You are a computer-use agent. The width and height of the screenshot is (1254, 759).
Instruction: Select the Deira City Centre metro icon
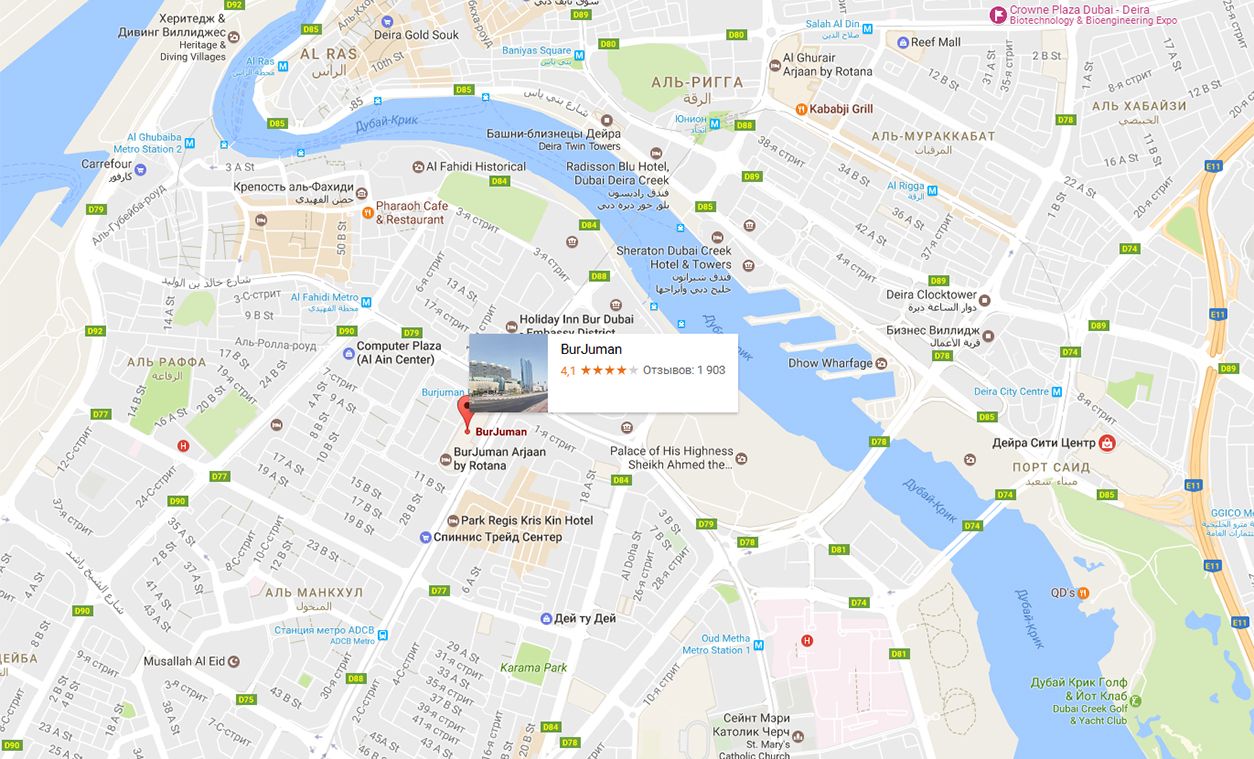pyautogui.click(x=1056, y=392)
